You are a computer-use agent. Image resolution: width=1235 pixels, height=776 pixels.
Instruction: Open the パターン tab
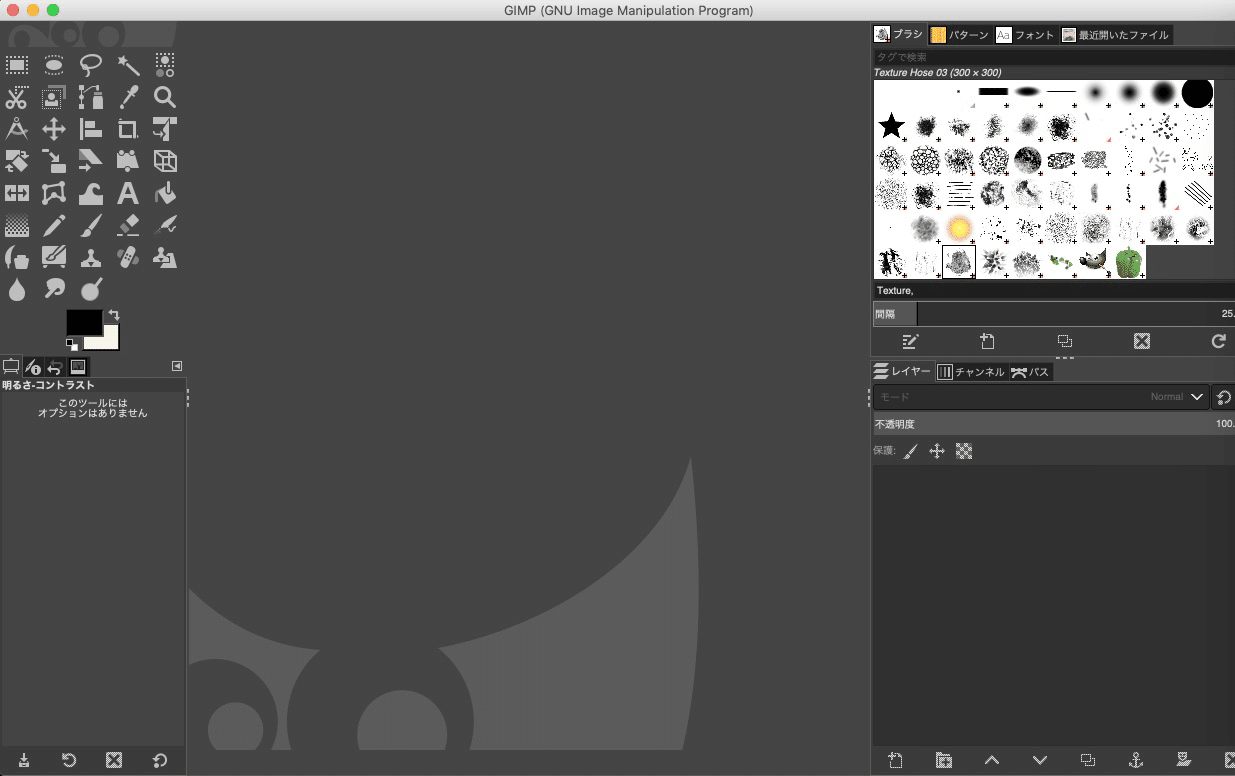(x=959, y=34)
